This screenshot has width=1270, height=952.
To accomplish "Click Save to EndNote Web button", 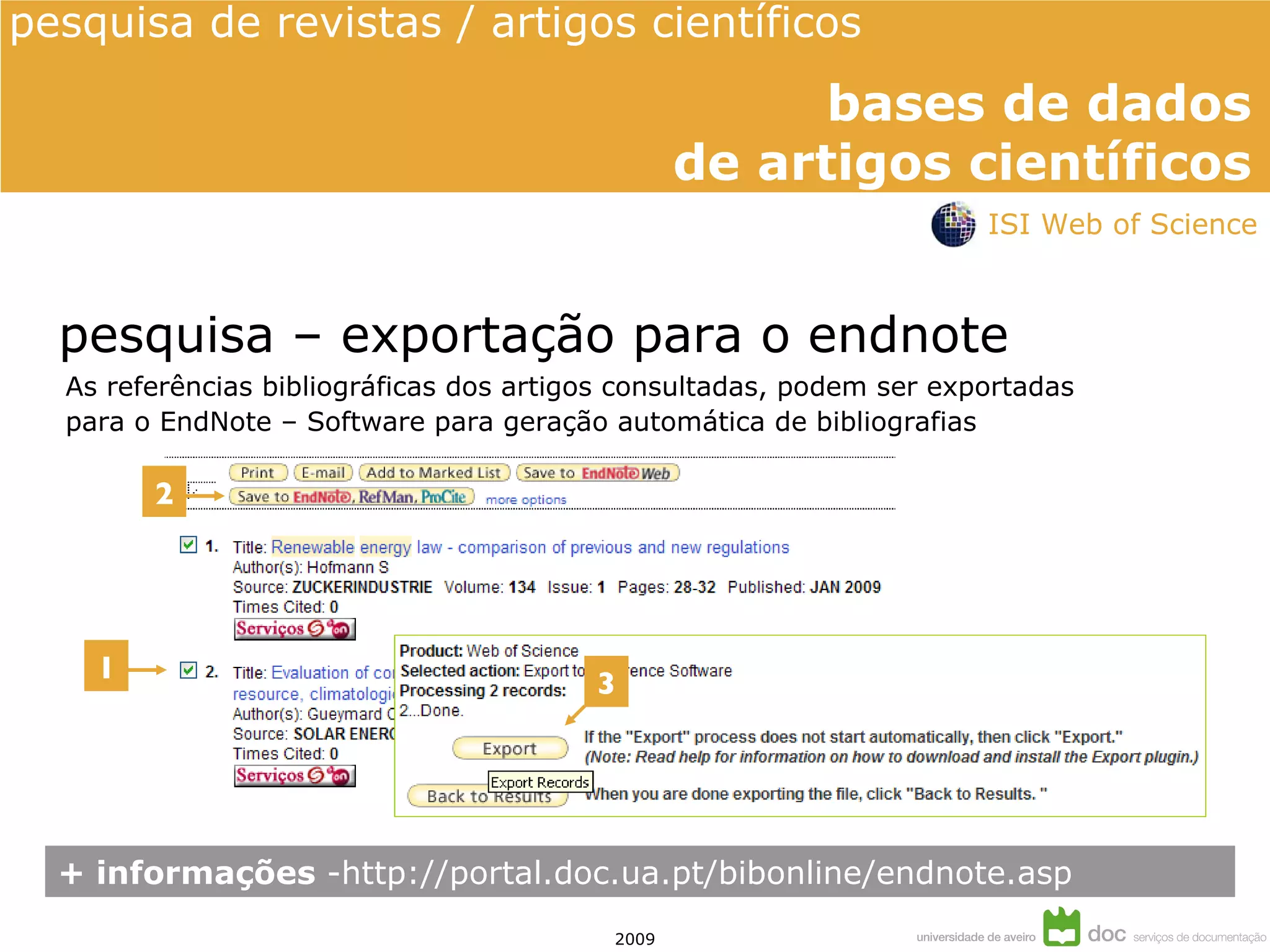I will click(598, 473).
